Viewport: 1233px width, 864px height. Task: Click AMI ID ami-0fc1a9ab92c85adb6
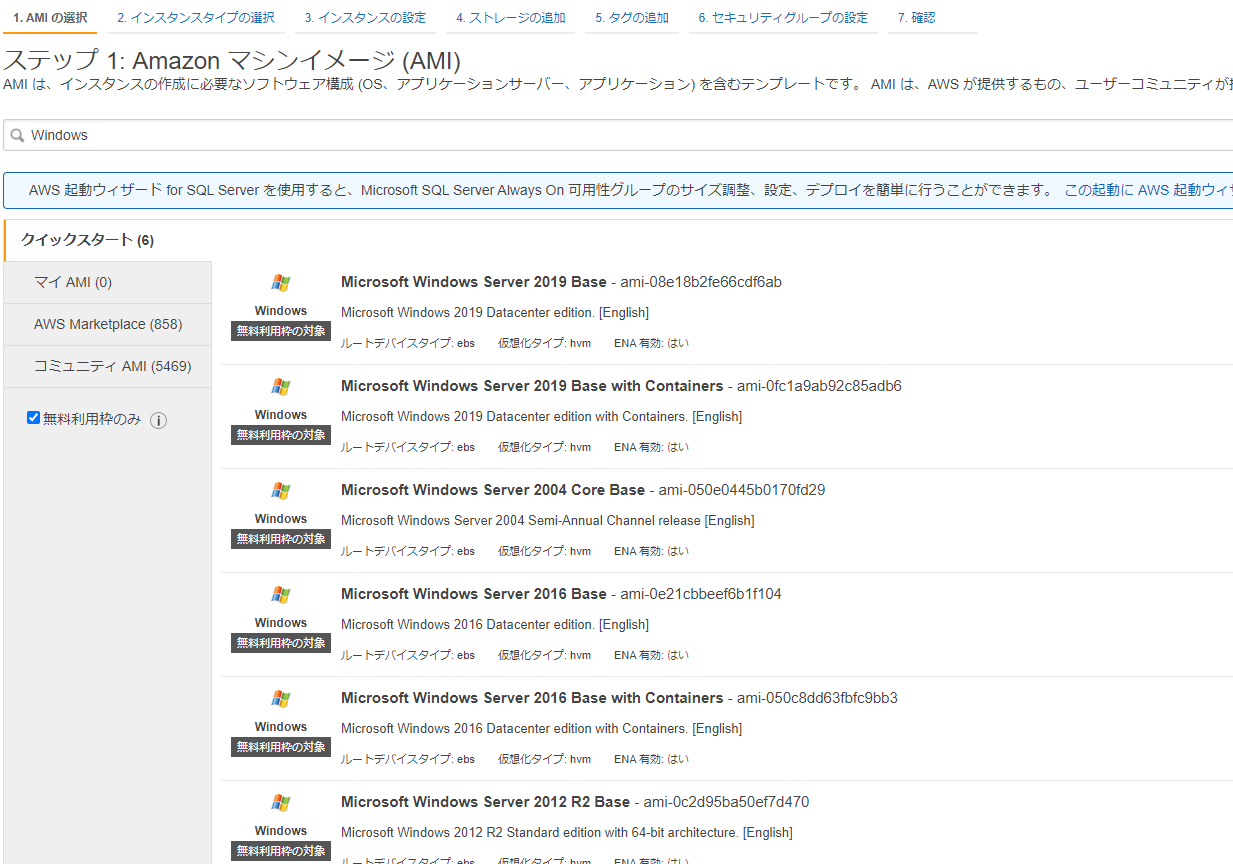[819, 386]
